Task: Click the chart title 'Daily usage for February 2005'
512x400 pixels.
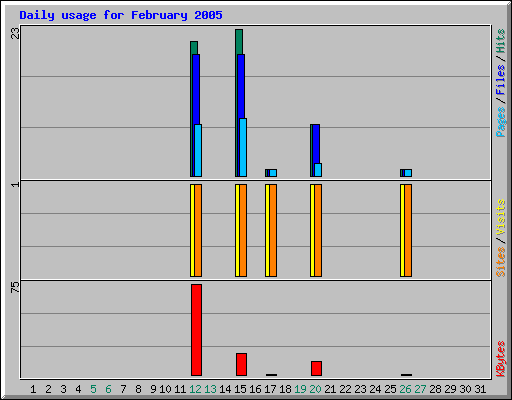Action: [x=121, y=15]
